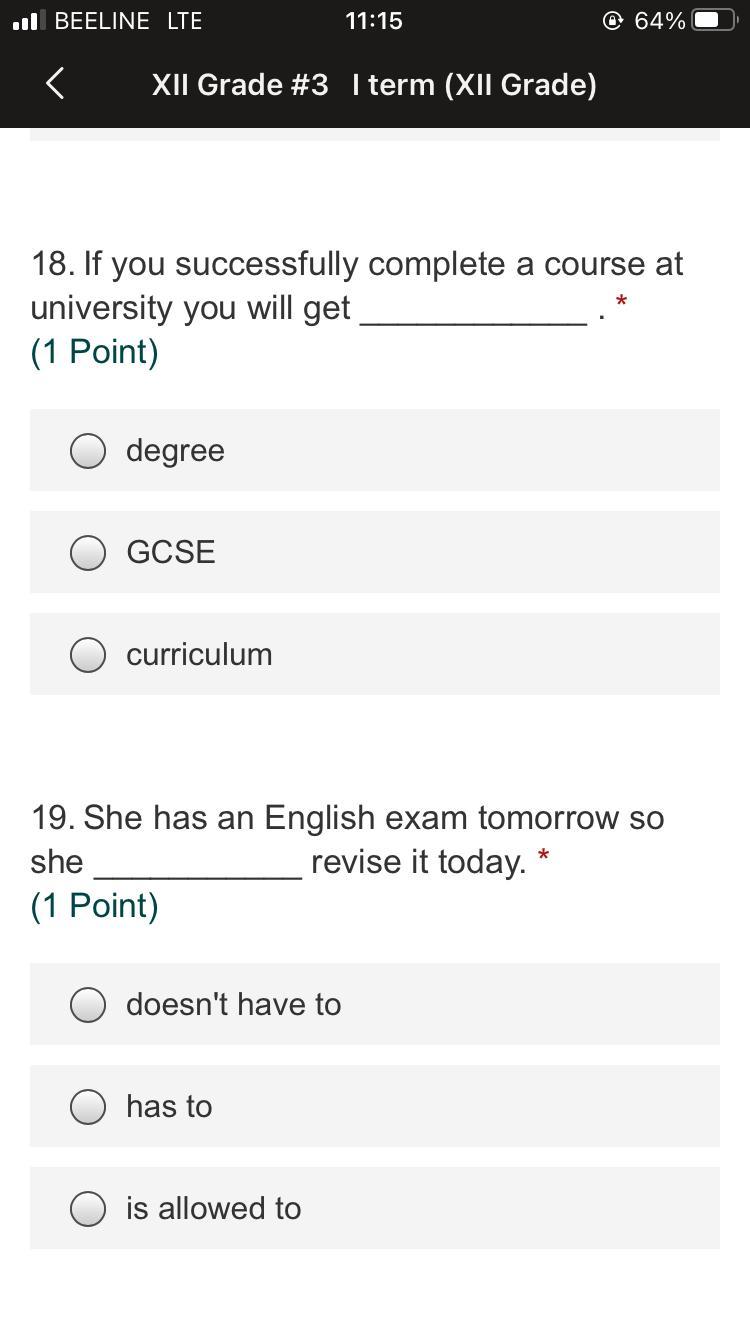Tap the 11:15 clock in status bar
This screenshot has width=750, height=1334.
click(x=374, y=21)
